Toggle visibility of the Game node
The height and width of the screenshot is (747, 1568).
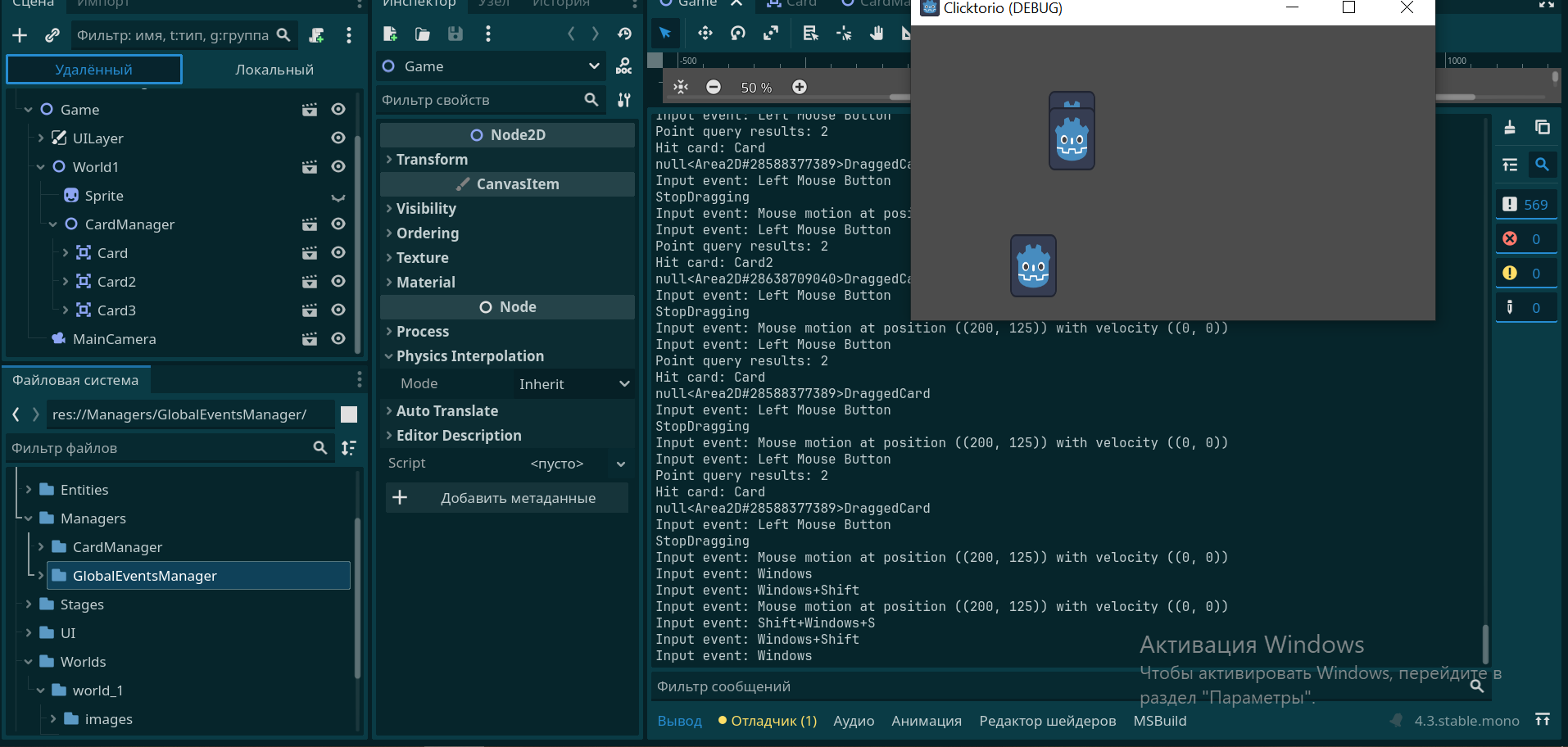pos(338,110)
